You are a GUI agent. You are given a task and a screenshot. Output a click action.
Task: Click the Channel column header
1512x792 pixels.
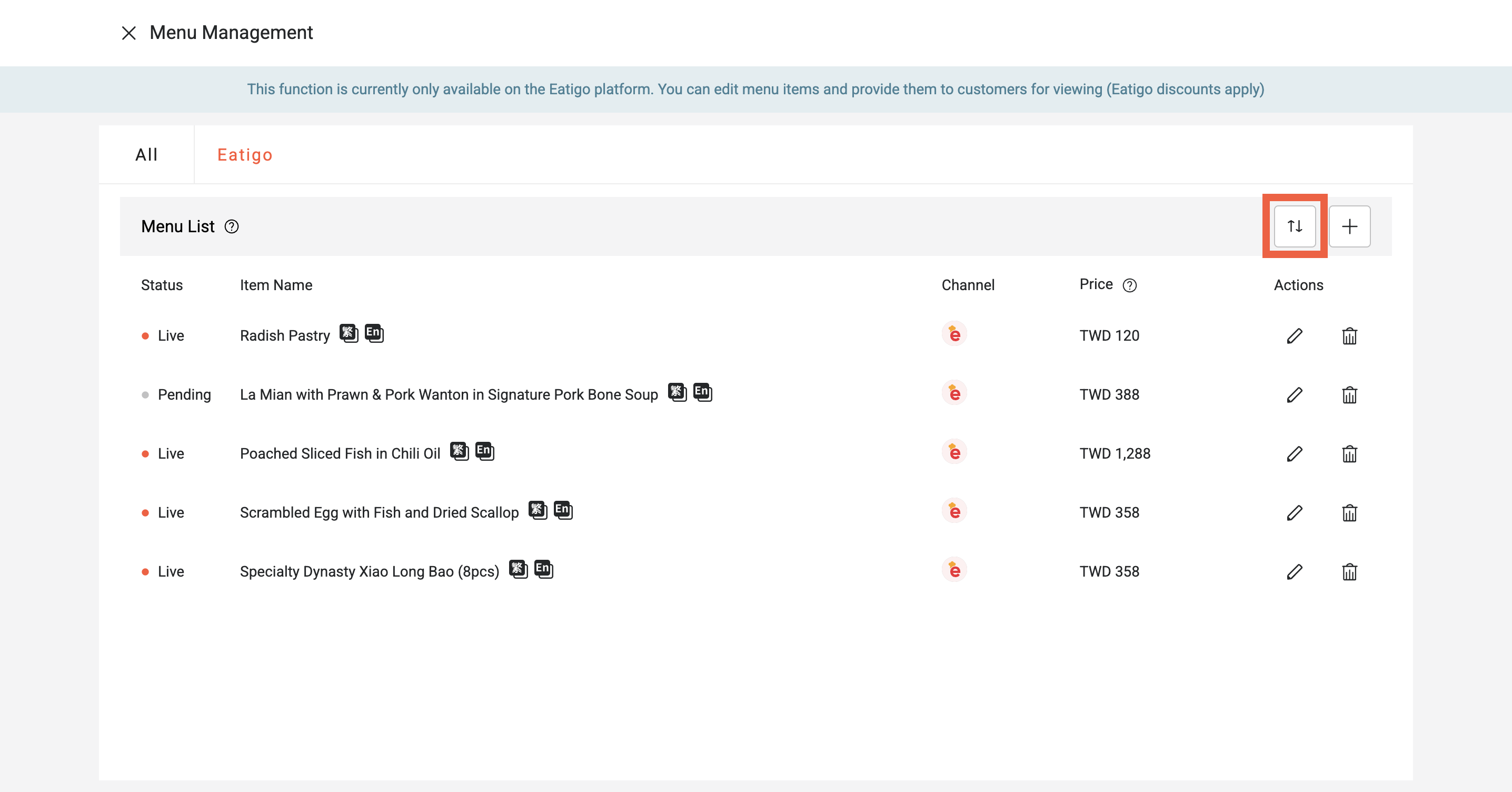tap(968, 285)
